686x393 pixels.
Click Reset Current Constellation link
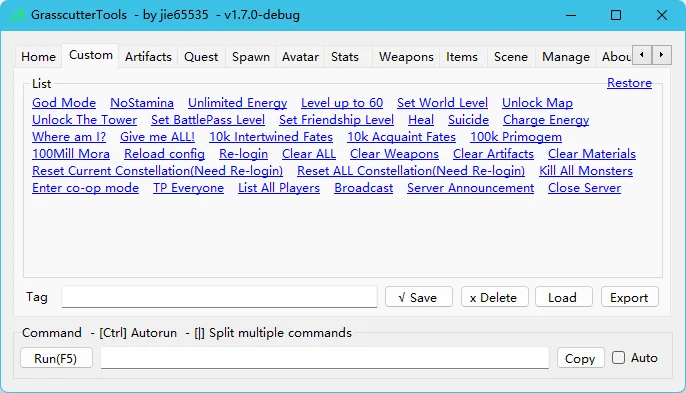[158, 171]
